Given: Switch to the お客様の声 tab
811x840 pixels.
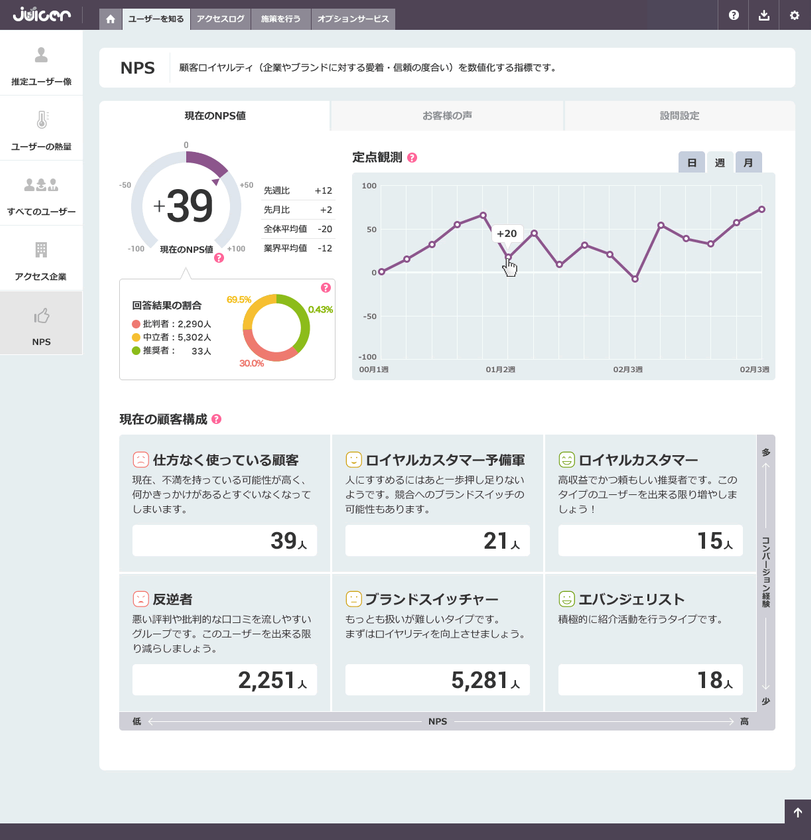Looking at the screenshot, I should pyautogui.click(x=446, y=116).
